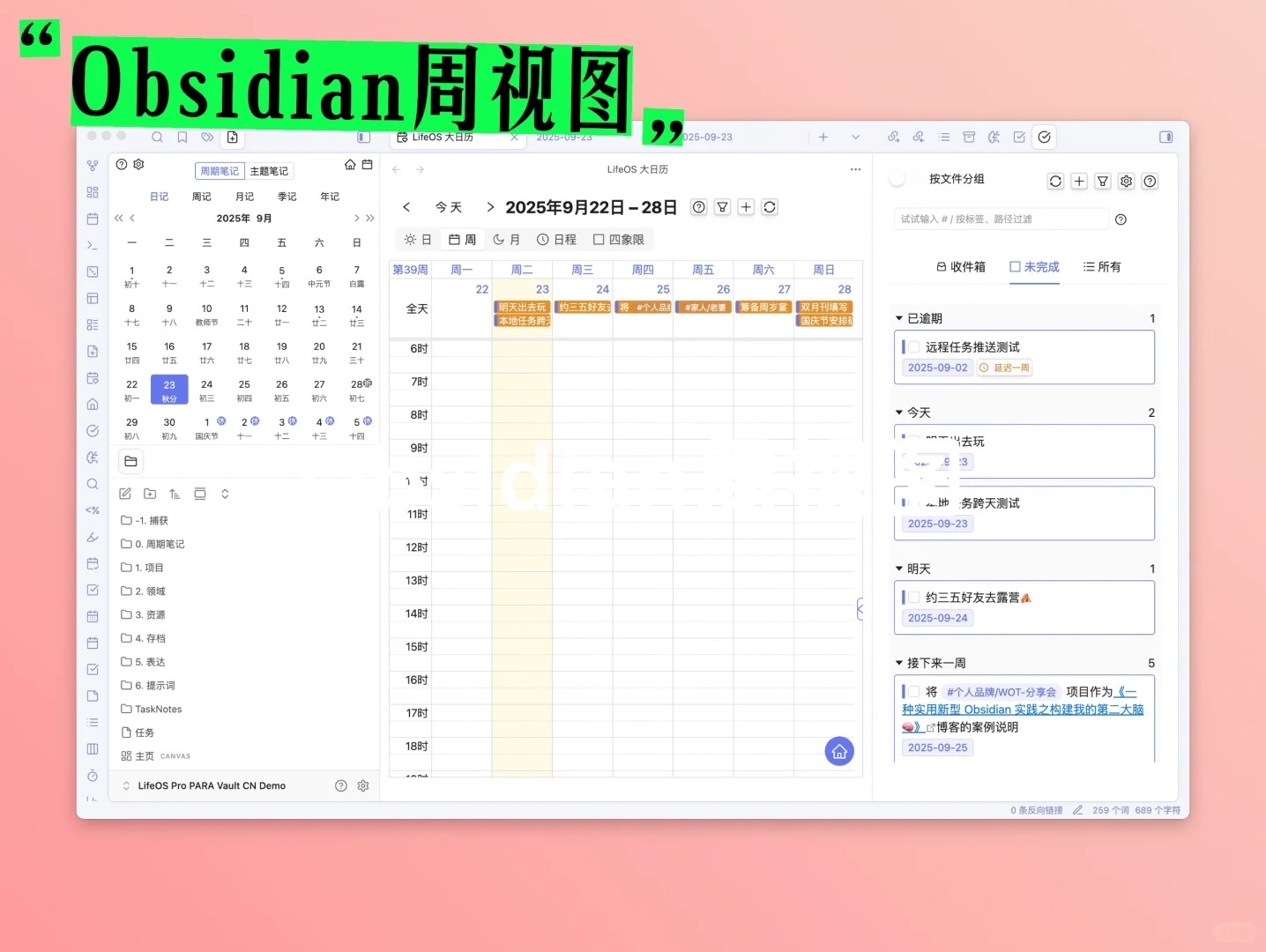Collapse the 明天 task group
Screen dimensions: 1266x952
click(x=899, y=569)
